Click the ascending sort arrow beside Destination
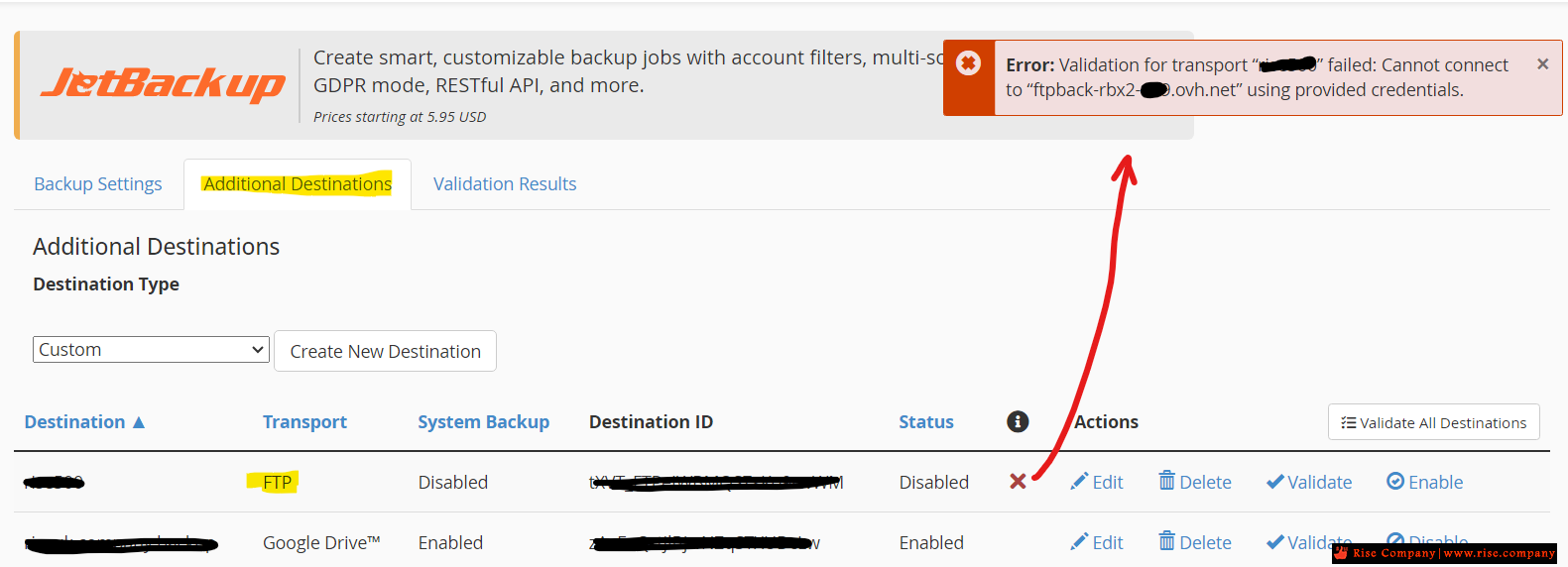The image size is (1568, 567). (x=139, y=422)
